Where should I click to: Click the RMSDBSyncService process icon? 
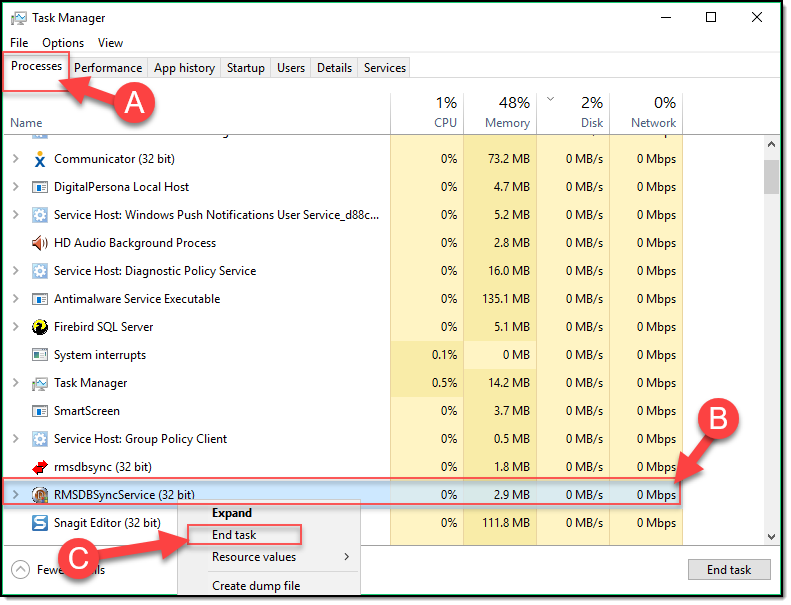pyautogui.click(x=40, y=495)
